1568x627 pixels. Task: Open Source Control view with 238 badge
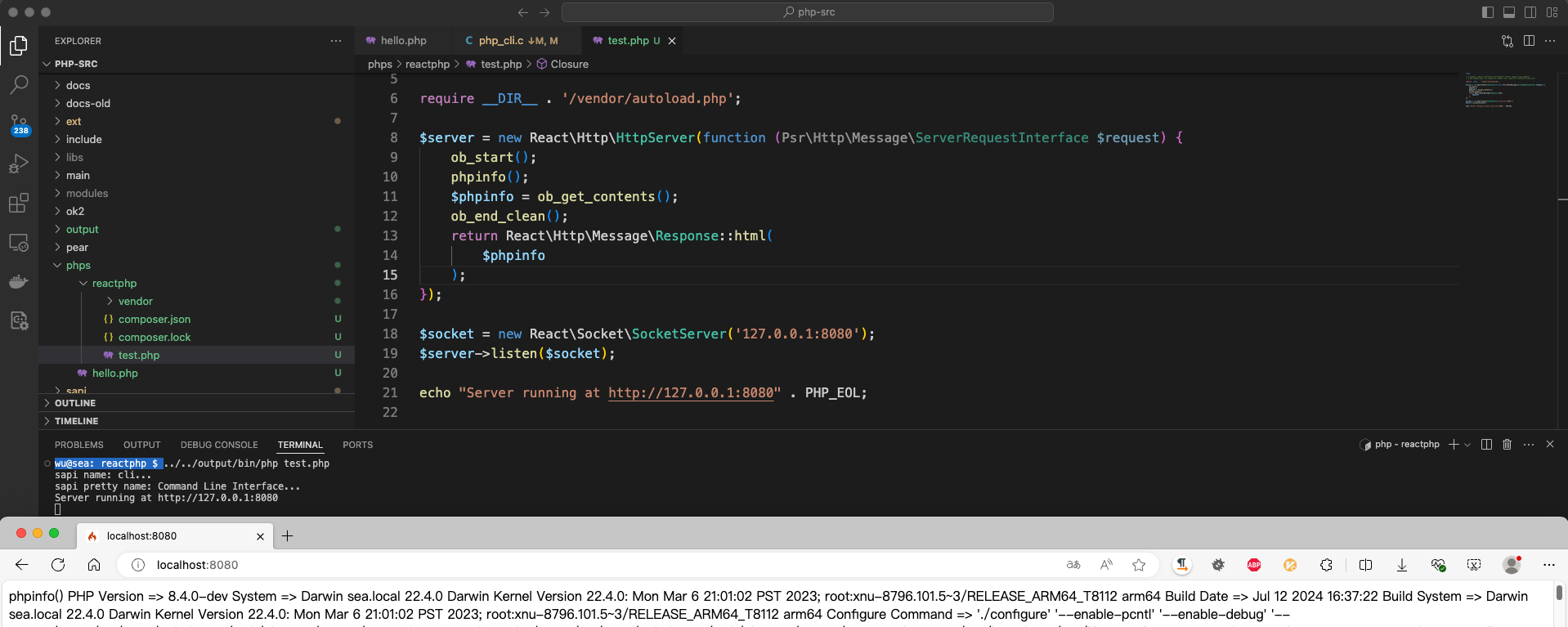19,124
